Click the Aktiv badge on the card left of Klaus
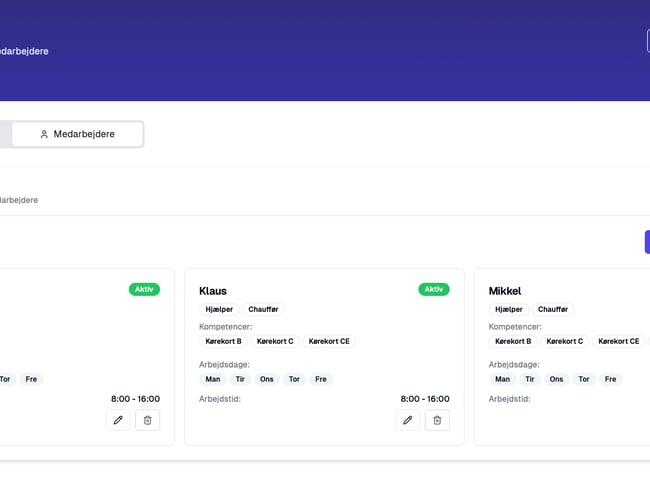650x500 pixels. tap(144, 289)
